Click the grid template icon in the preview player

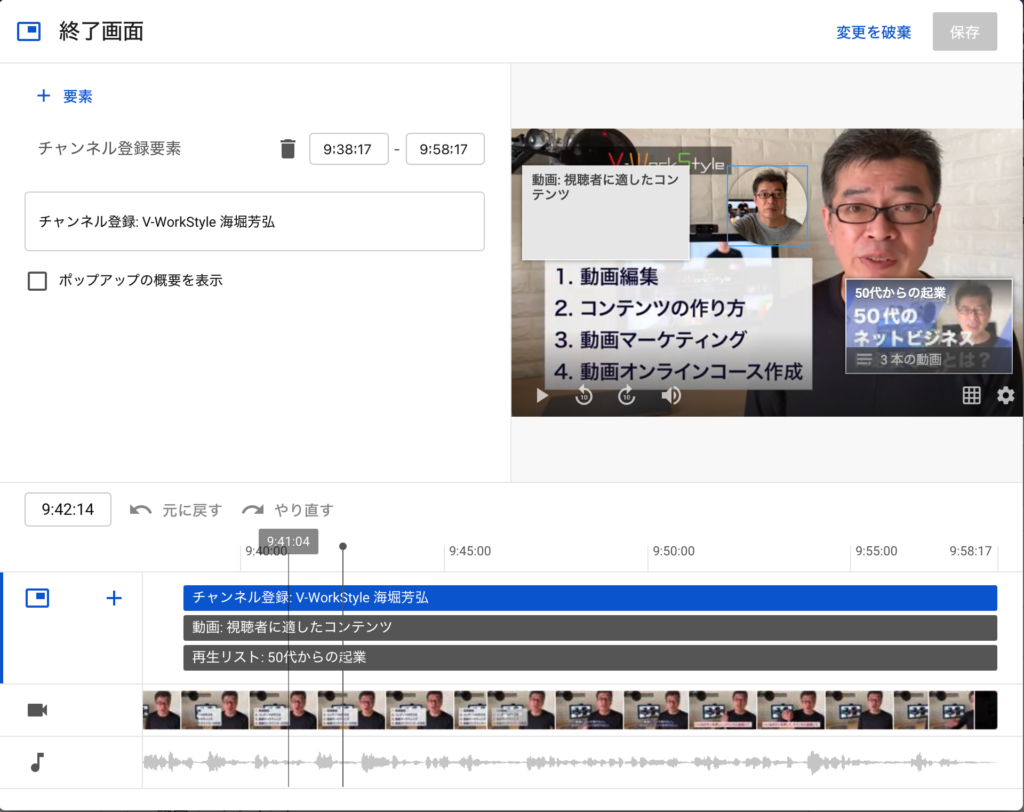point(970,396)
